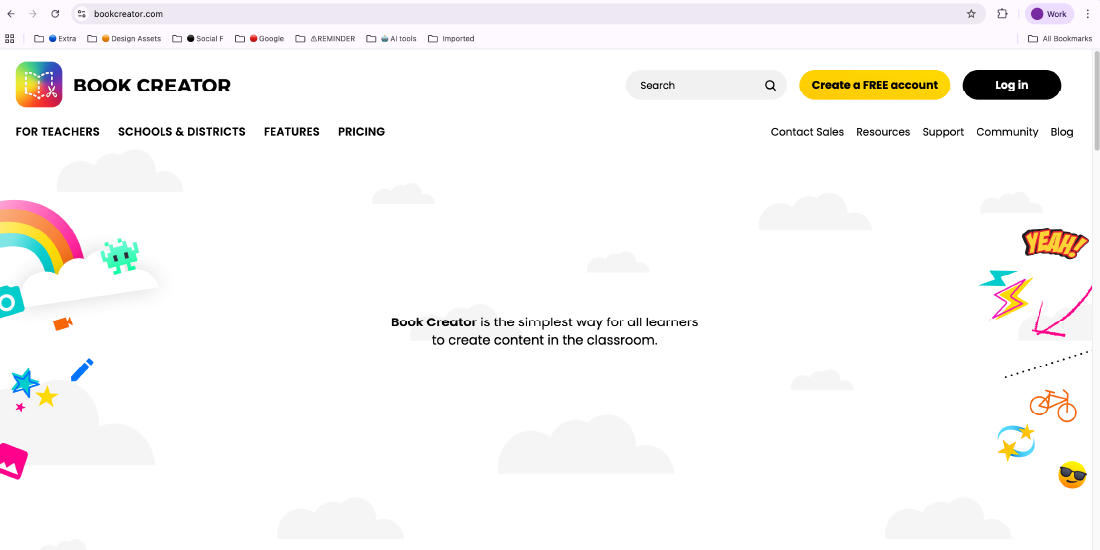Expand the Design Assets bookmark folder

click(124, 39)
